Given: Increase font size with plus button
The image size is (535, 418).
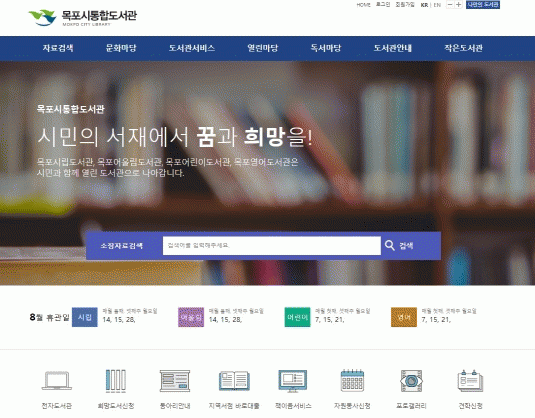Looking at the screenshot, I should pos(459,4).
